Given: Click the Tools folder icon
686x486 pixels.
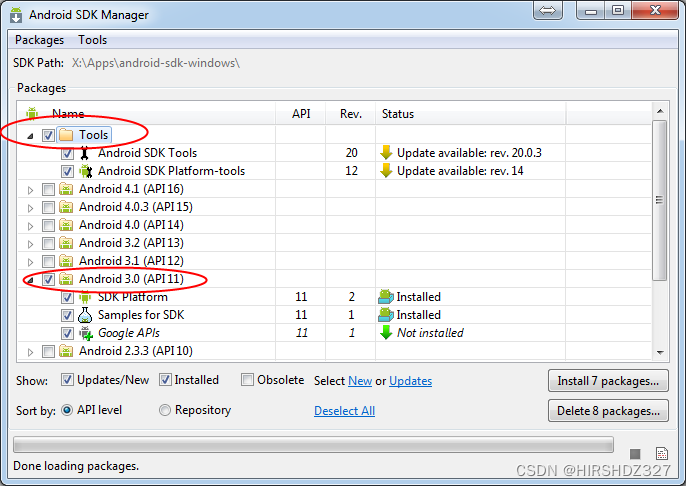Looking at the screenshot, I should pos(66,135).
